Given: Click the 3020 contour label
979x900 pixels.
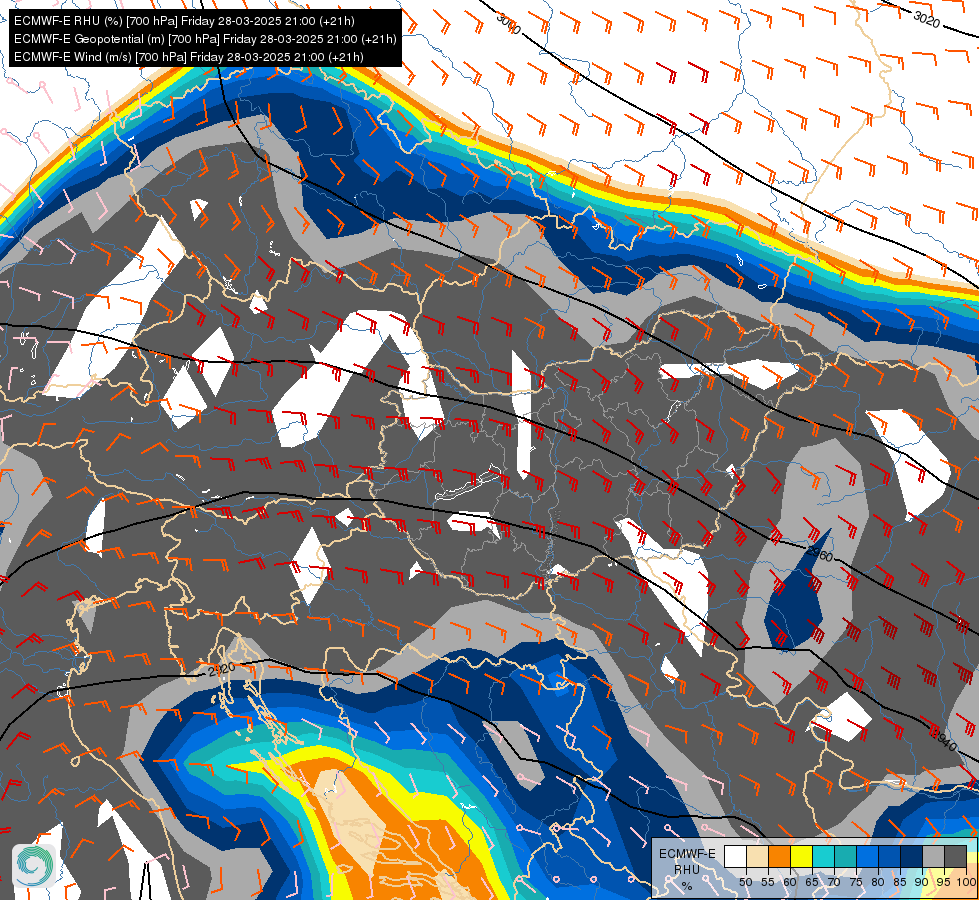Looking at the screenshot, I should pos(926,19).
